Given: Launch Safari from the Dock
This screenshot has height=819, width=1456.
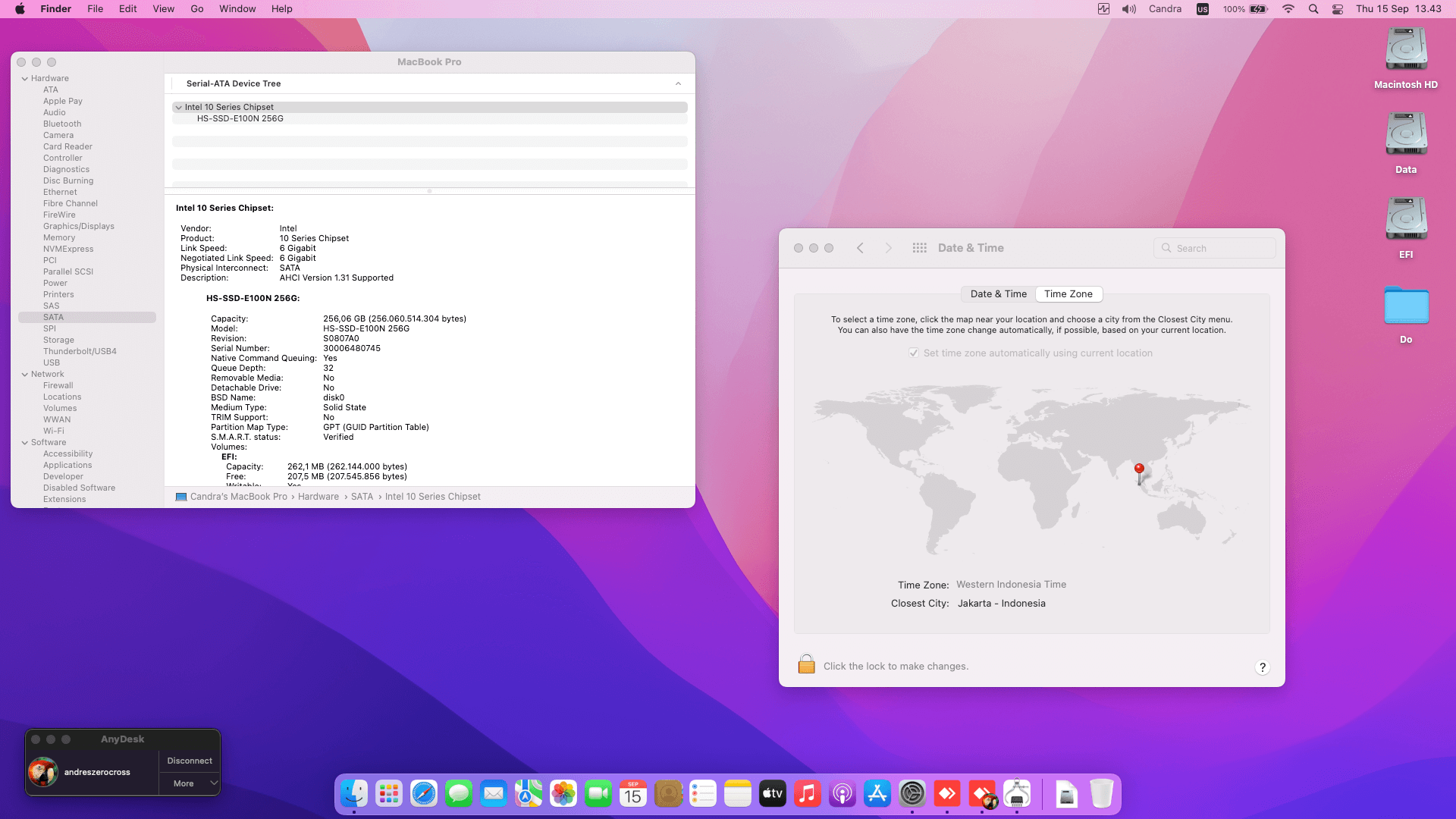Looking at the screenshot, I should [x=424, y=793].
